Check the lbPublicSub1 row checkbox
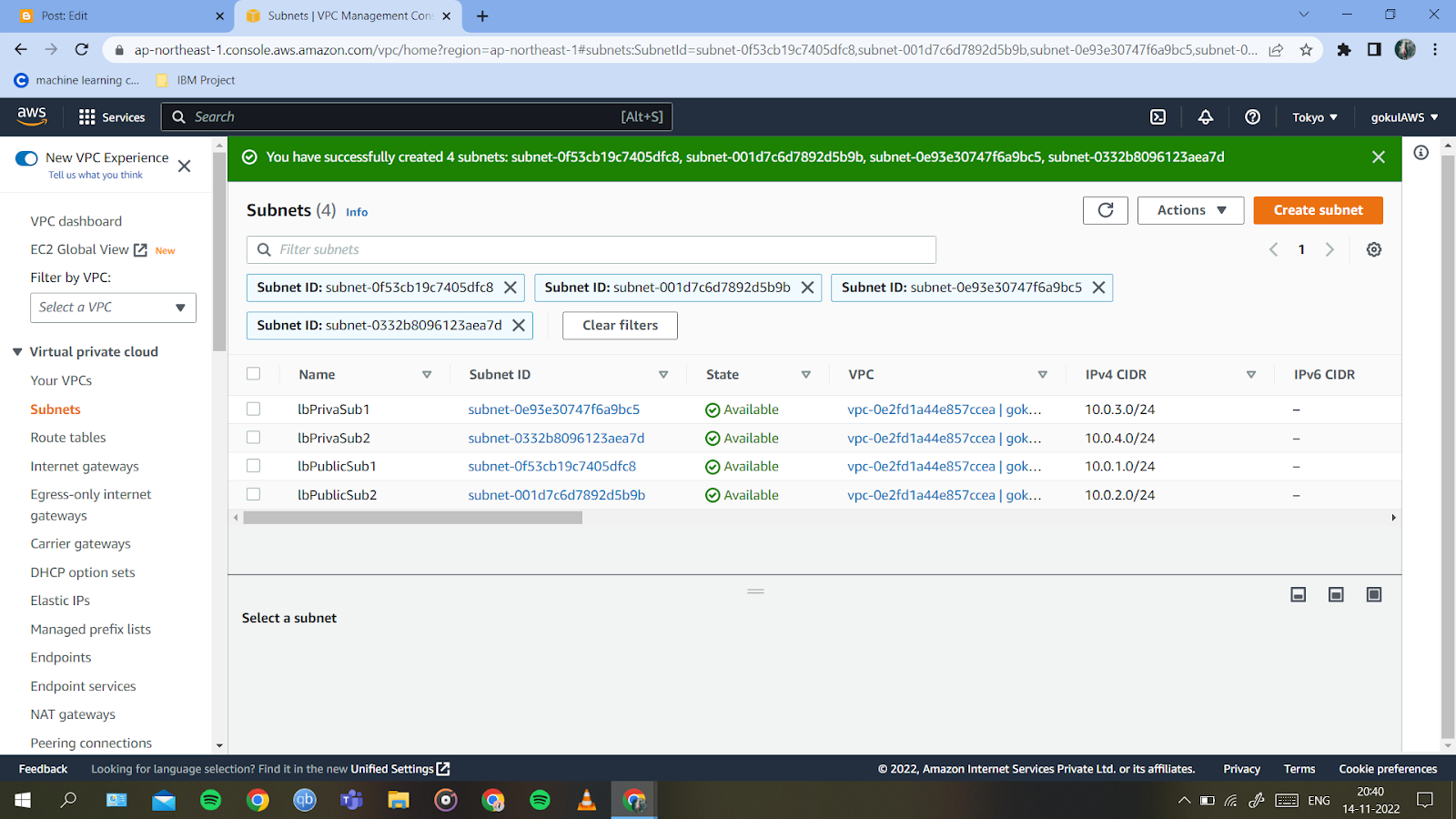 253,466
